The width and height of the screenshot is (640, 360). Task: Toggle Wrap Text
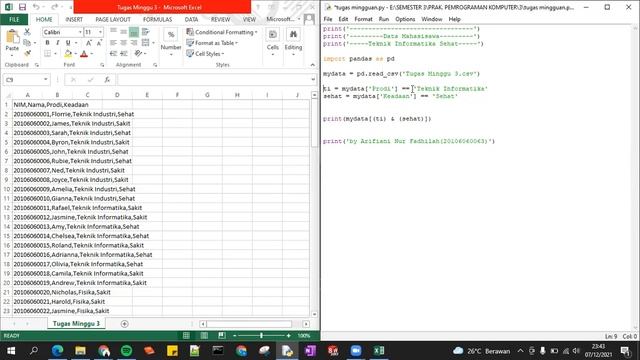pos(145,32)
